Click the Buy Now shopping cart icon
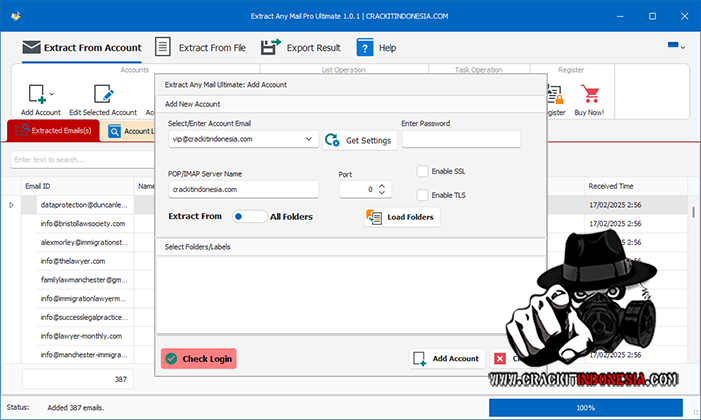Image resolution: width=701 pixels, height=420 pixels. (x=590, y=95)
